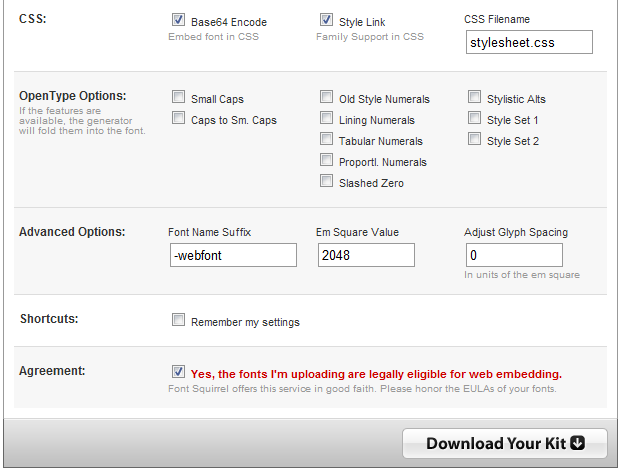Click the Download Your Kit button
The height and width of the screenshot is (472, 621).
coord(505,443)
